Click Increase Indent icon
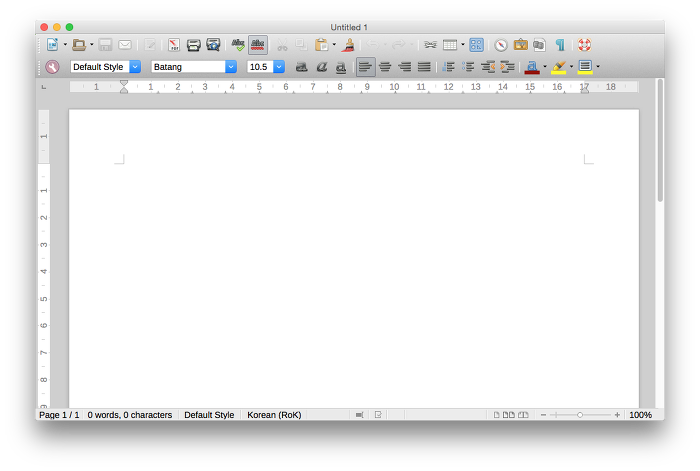This screenshot has height=471, width=700. pyautogui.click(x=507, y=67)
